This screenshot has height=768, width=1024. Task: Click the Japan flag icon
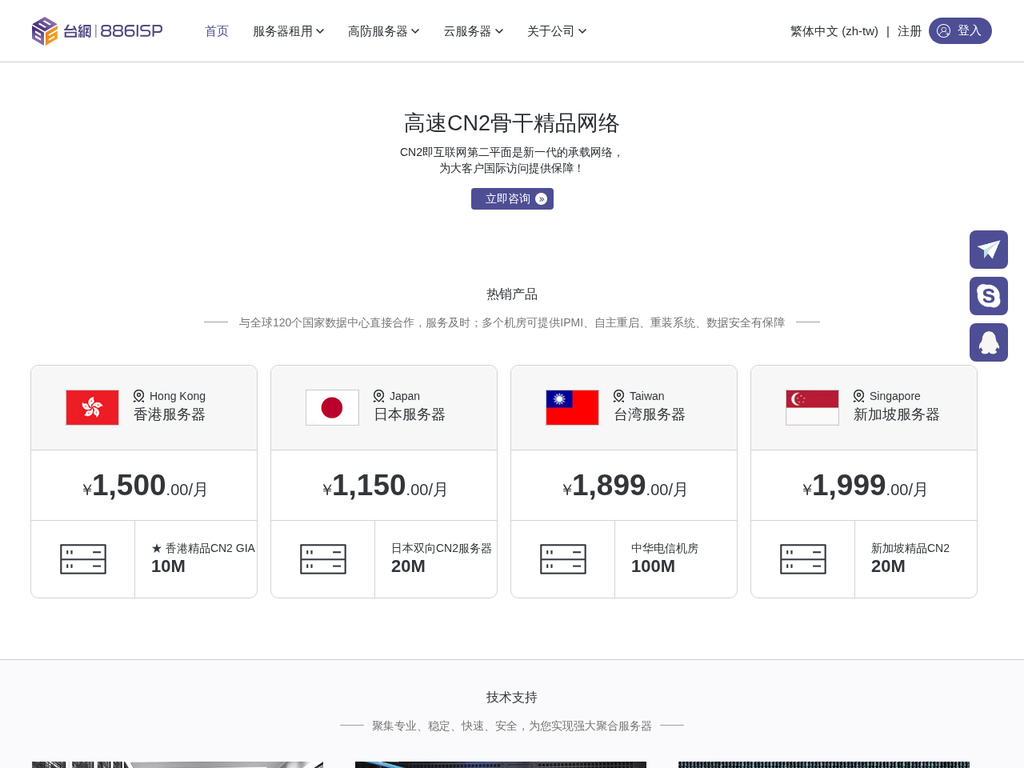pos(332,408)
